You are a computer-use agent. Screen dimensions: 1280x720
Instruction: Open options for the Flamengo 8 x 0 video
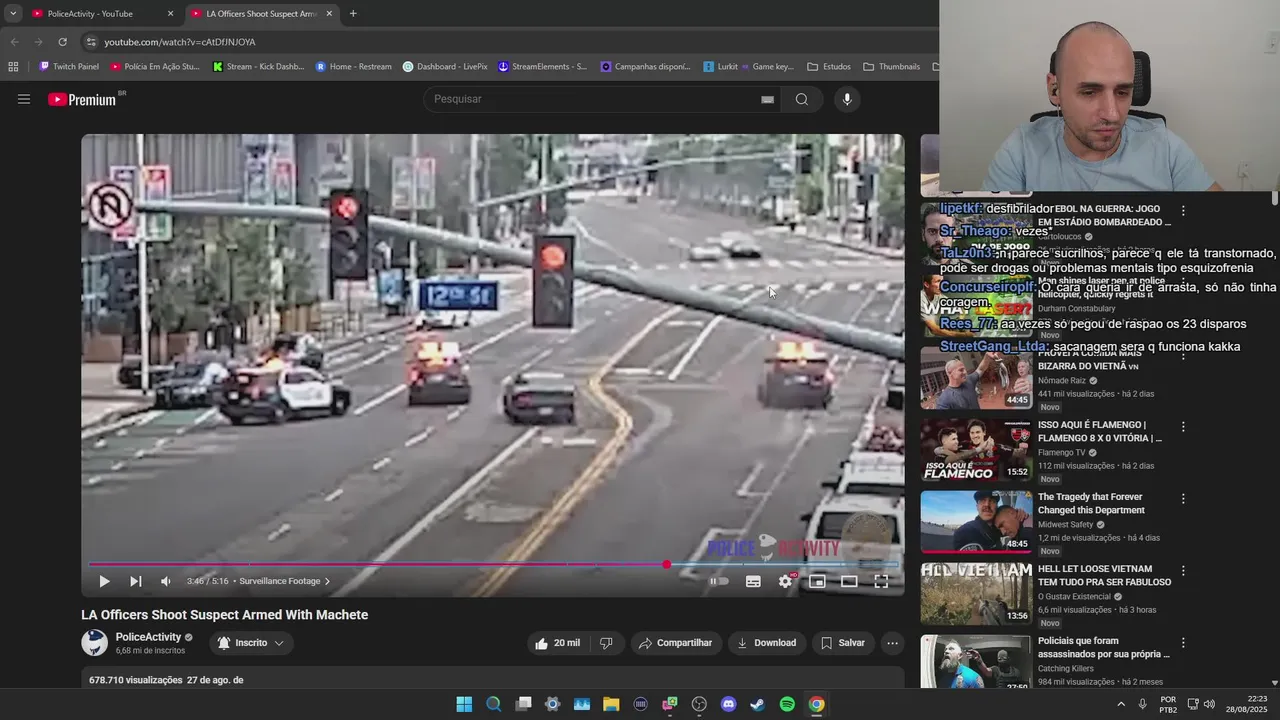click(x=1183, y=427)
